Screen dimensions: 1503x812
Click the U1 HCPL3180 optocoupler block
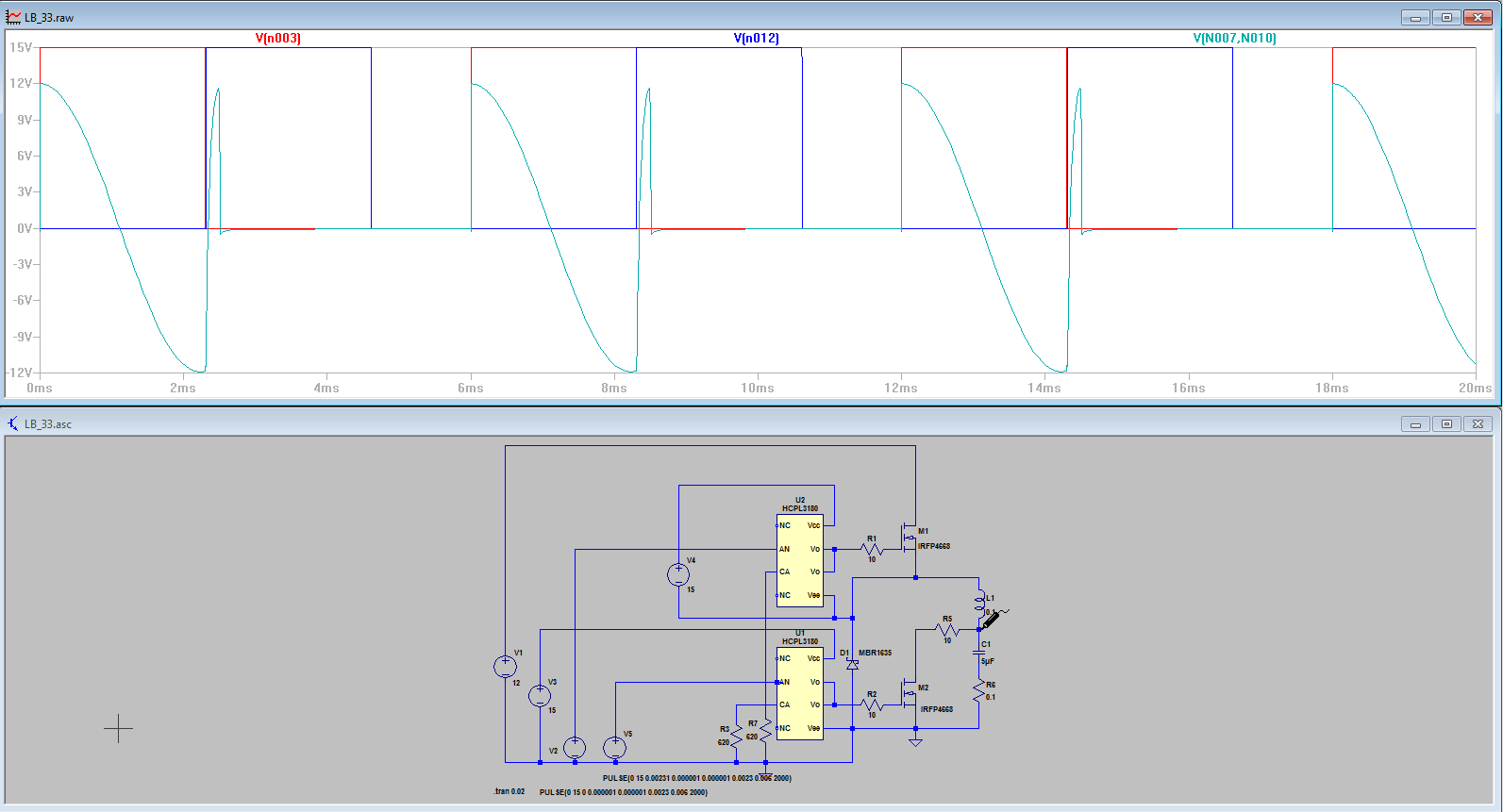(x=799, y=693)
